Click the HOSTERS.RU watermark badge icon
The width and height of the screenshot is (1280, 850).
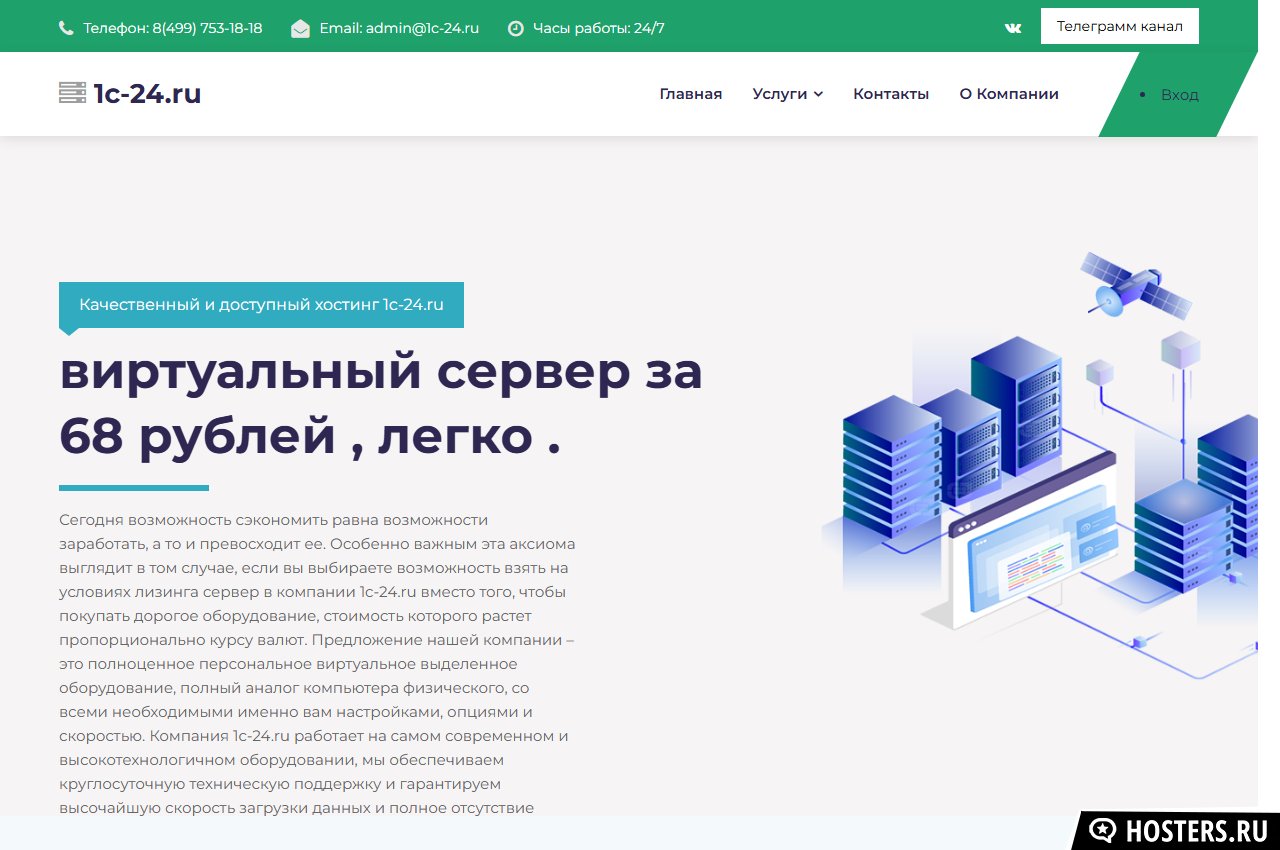click(1103, 830)
